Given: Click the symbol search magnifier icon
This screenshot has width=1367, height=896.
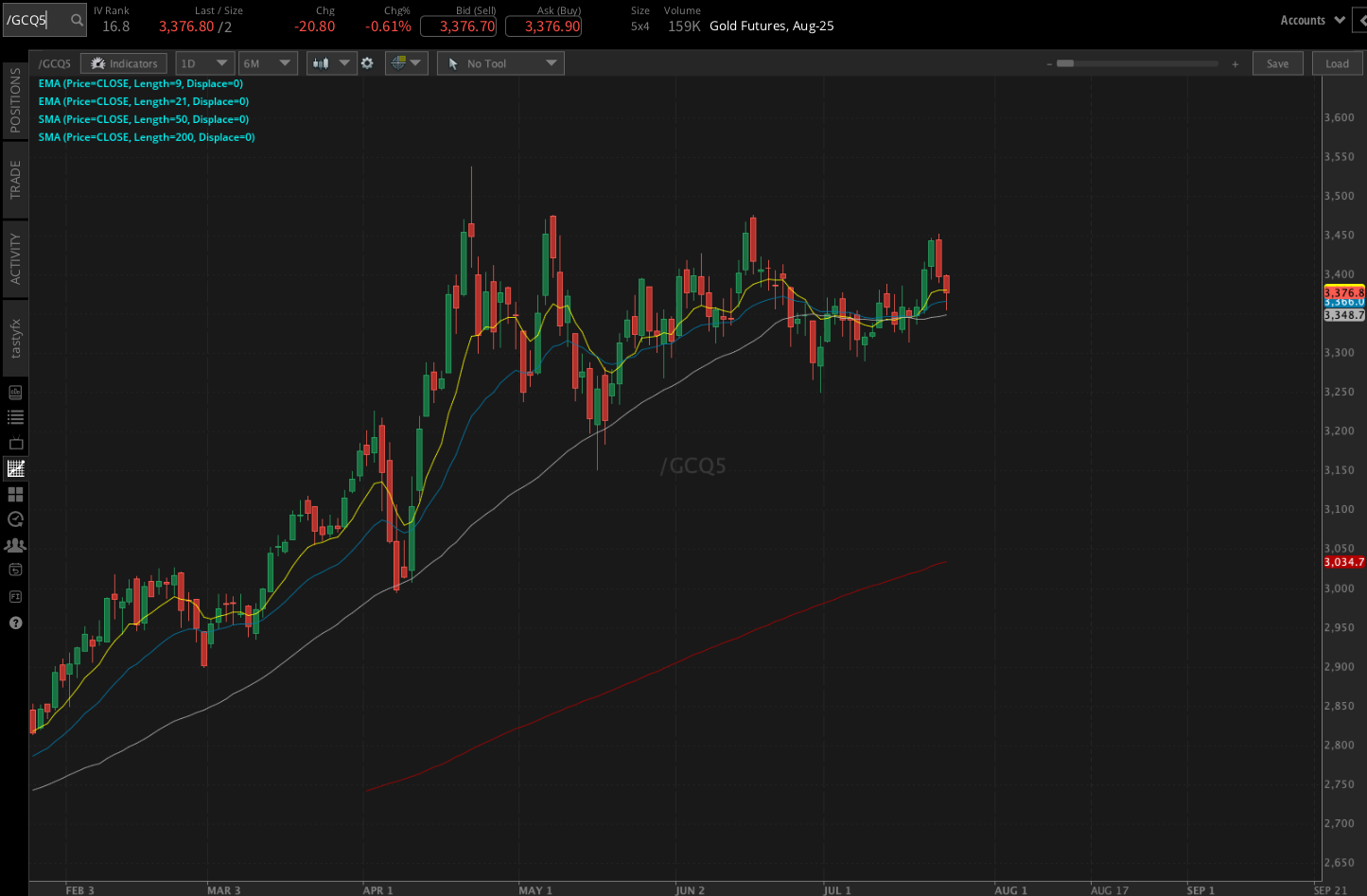Looking at the screenshot, I should click(76, 19).
